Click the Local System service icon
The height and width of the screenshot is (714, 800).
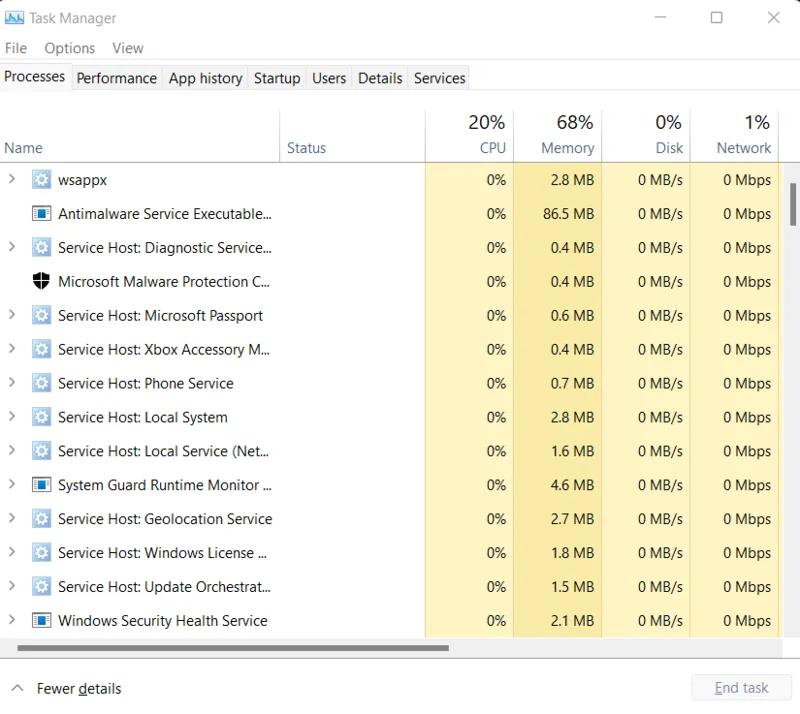tap(41, 417)
